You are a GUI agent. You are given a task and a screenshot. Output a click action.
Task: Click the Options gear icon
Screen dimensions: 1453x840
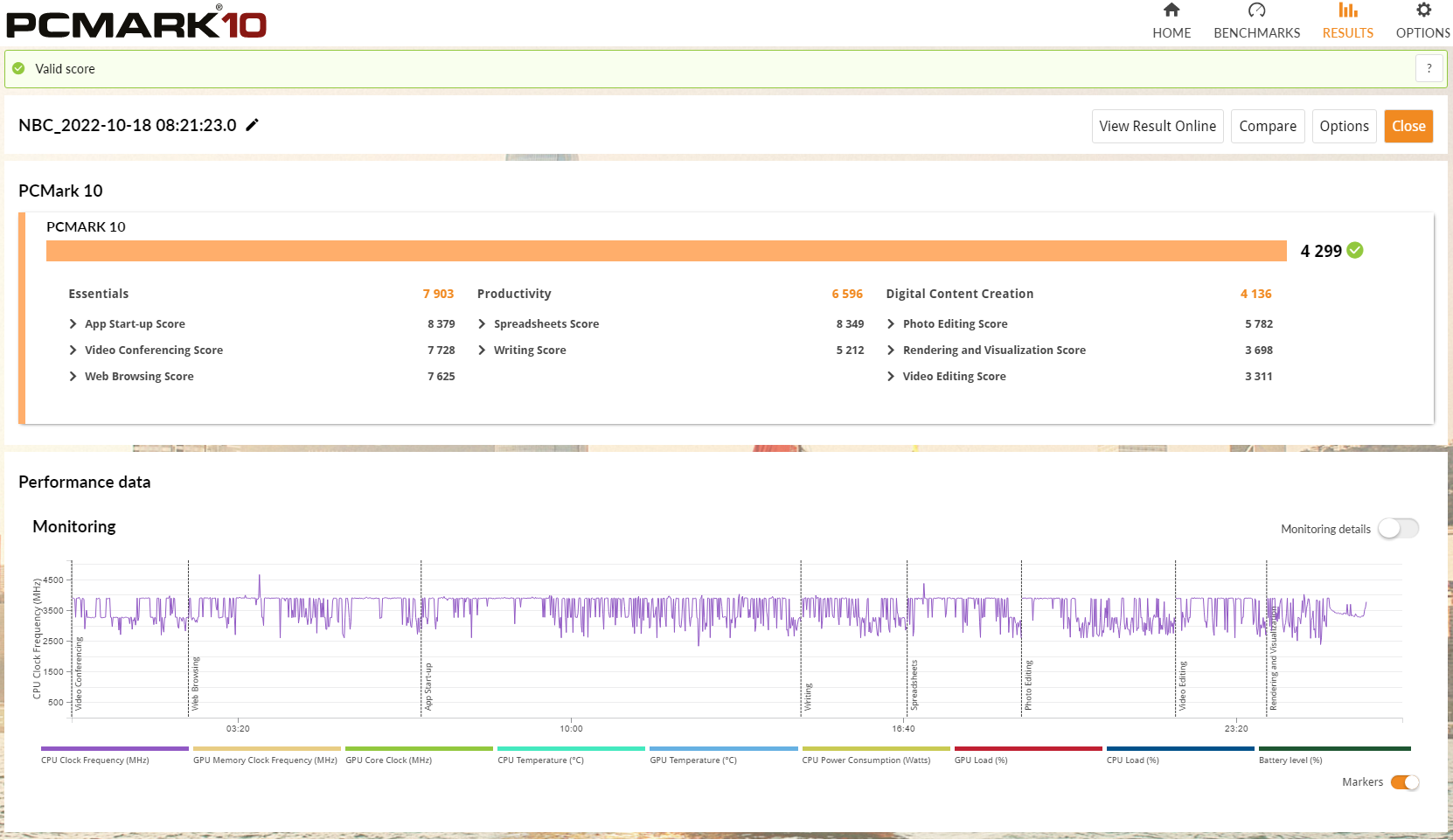pyautogui.click(x=1424, y=10)
